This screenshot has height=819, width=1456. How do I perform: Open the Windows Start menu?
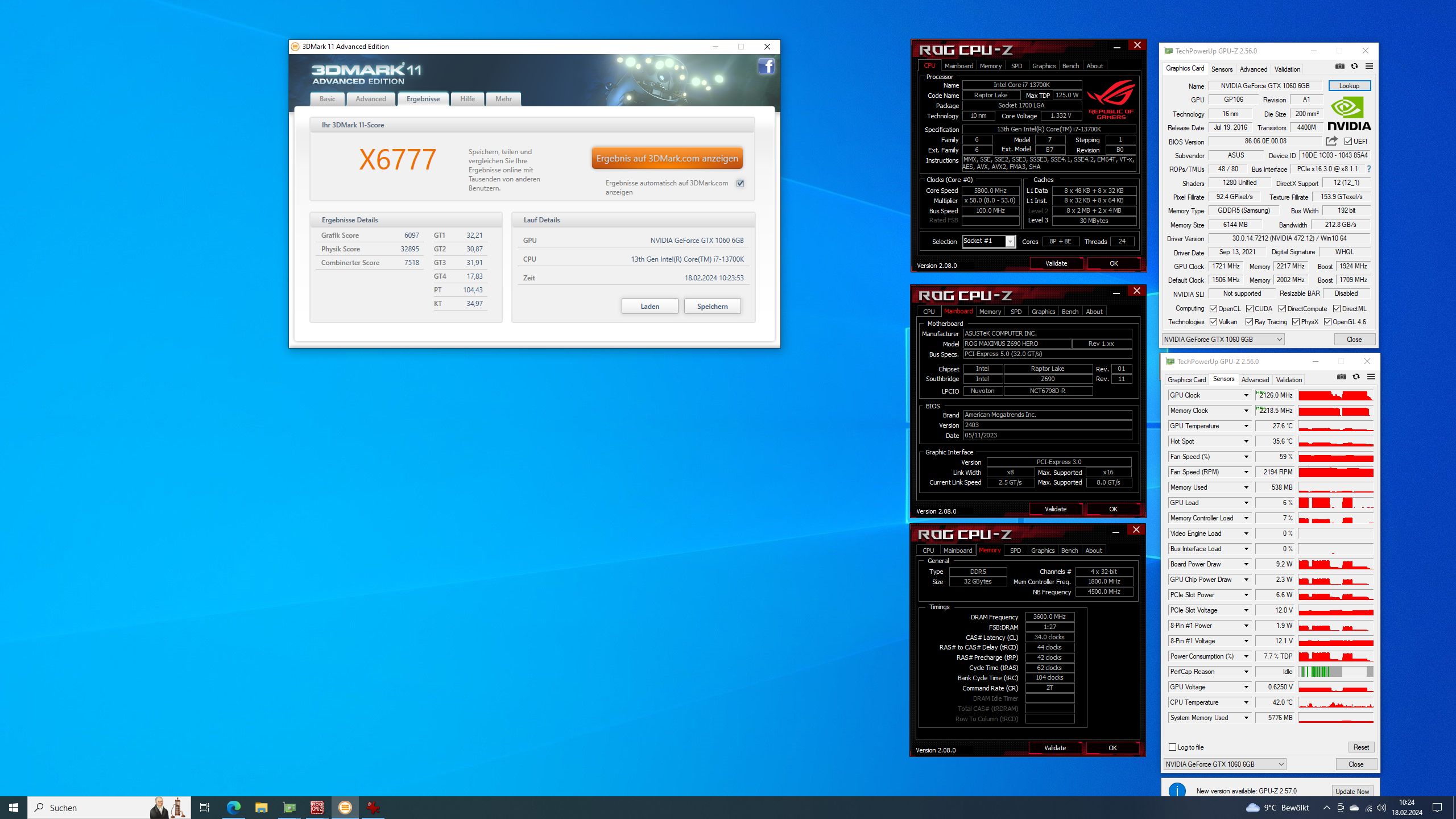pyautogui.click(x=14, y=808)
